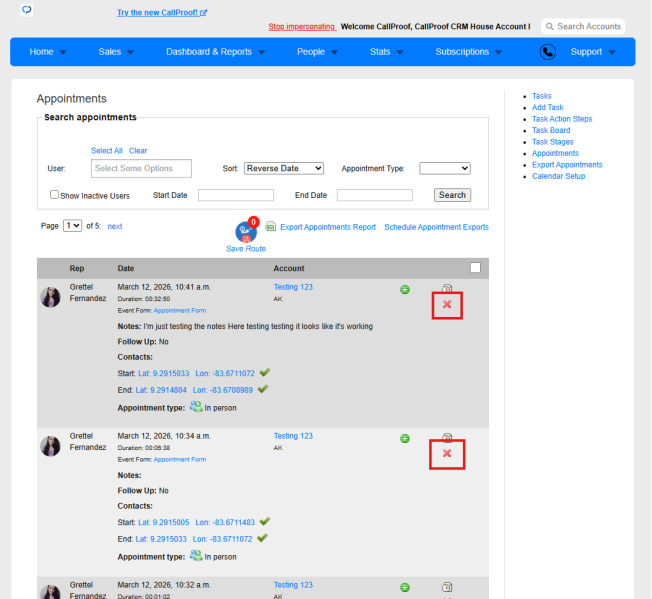Expand the Home menu
The image size is (652, 599).
click(x=47, y=52)
